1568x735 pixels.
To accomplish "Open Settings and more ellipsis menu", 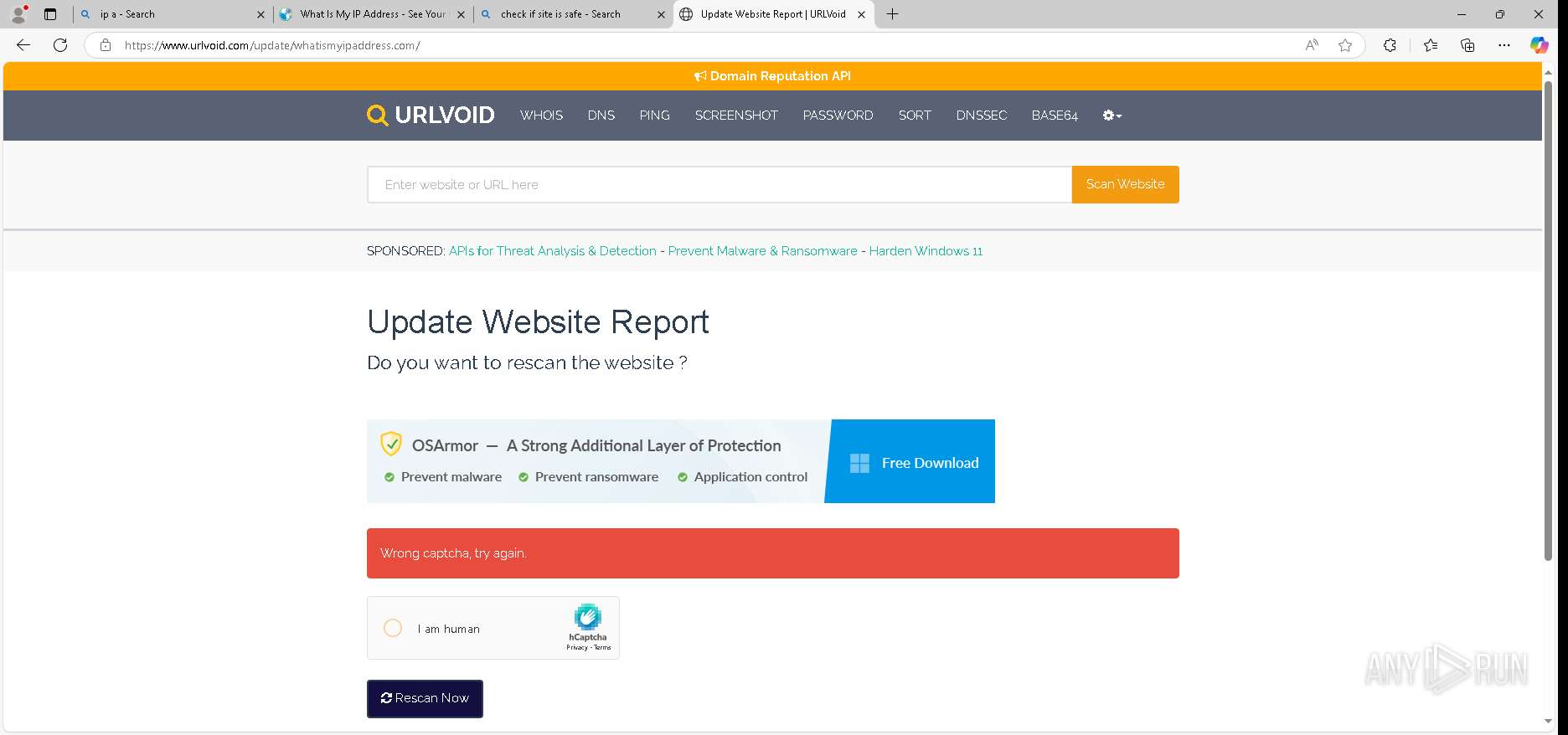I will (1504, 45).
